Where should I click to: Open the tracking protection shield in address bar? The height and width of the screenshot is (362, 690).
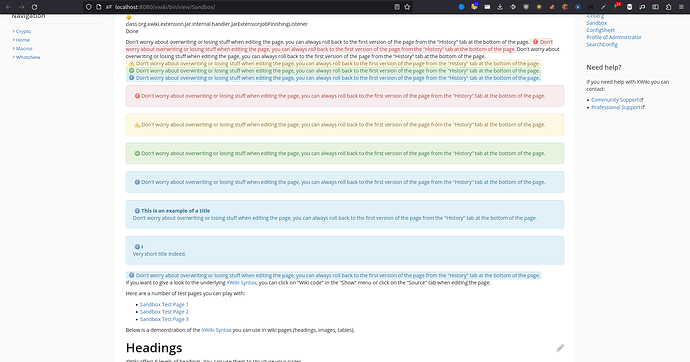click(89, 7)
